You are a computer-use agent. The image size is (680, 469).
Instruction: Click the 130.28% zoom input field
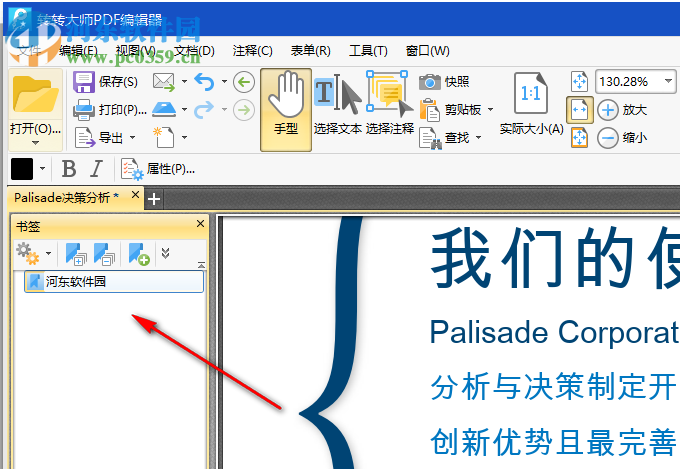click(x=628, y=82)
